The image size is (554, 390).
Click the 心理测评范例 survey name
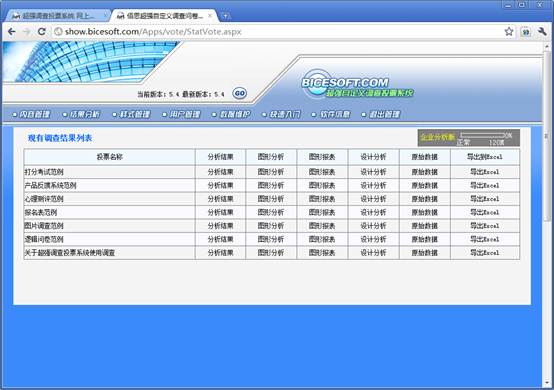(x=44, y=199)
